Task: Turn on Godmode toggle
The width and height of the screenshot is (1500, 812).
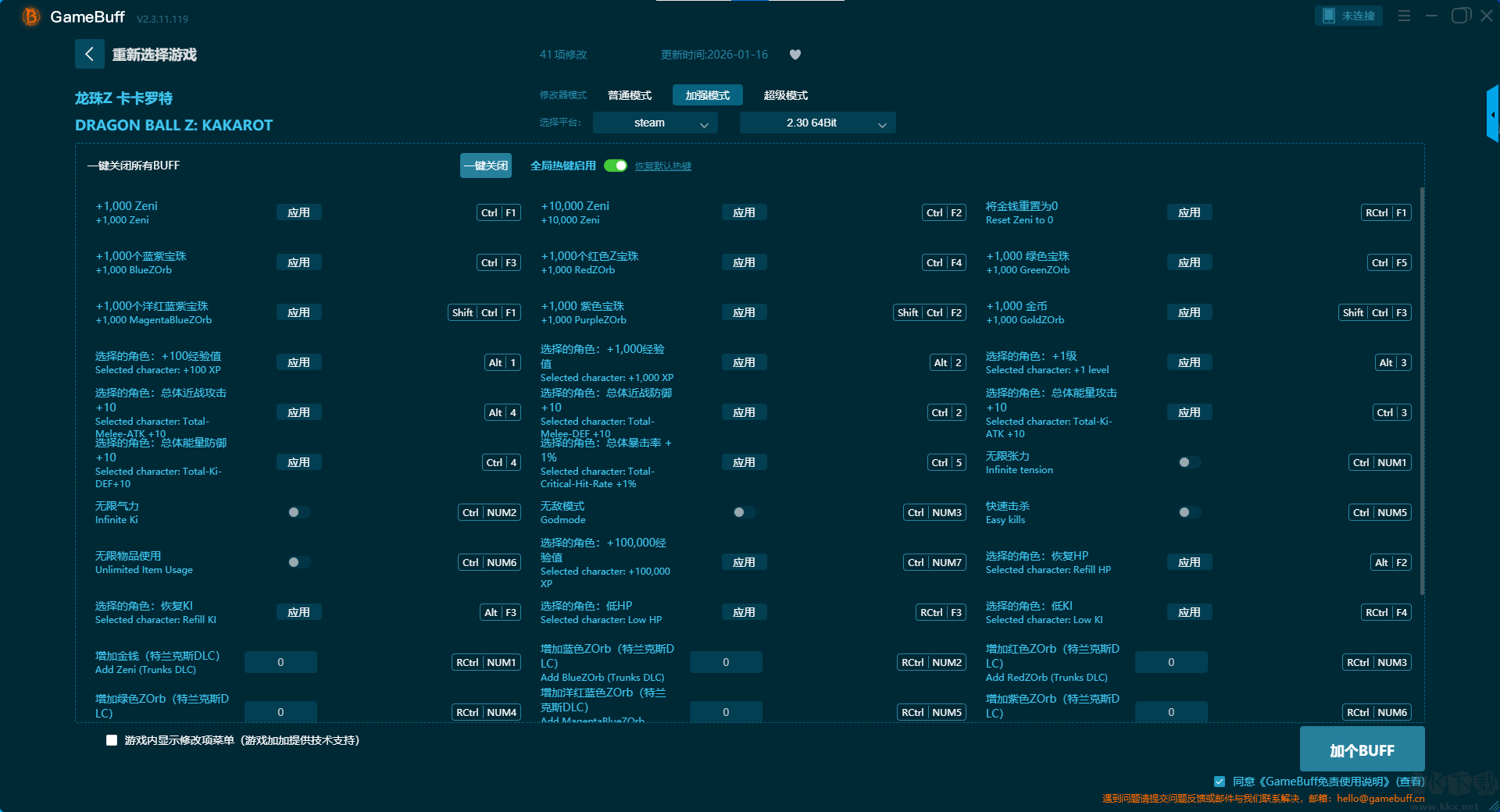Action: pos(744,512)
